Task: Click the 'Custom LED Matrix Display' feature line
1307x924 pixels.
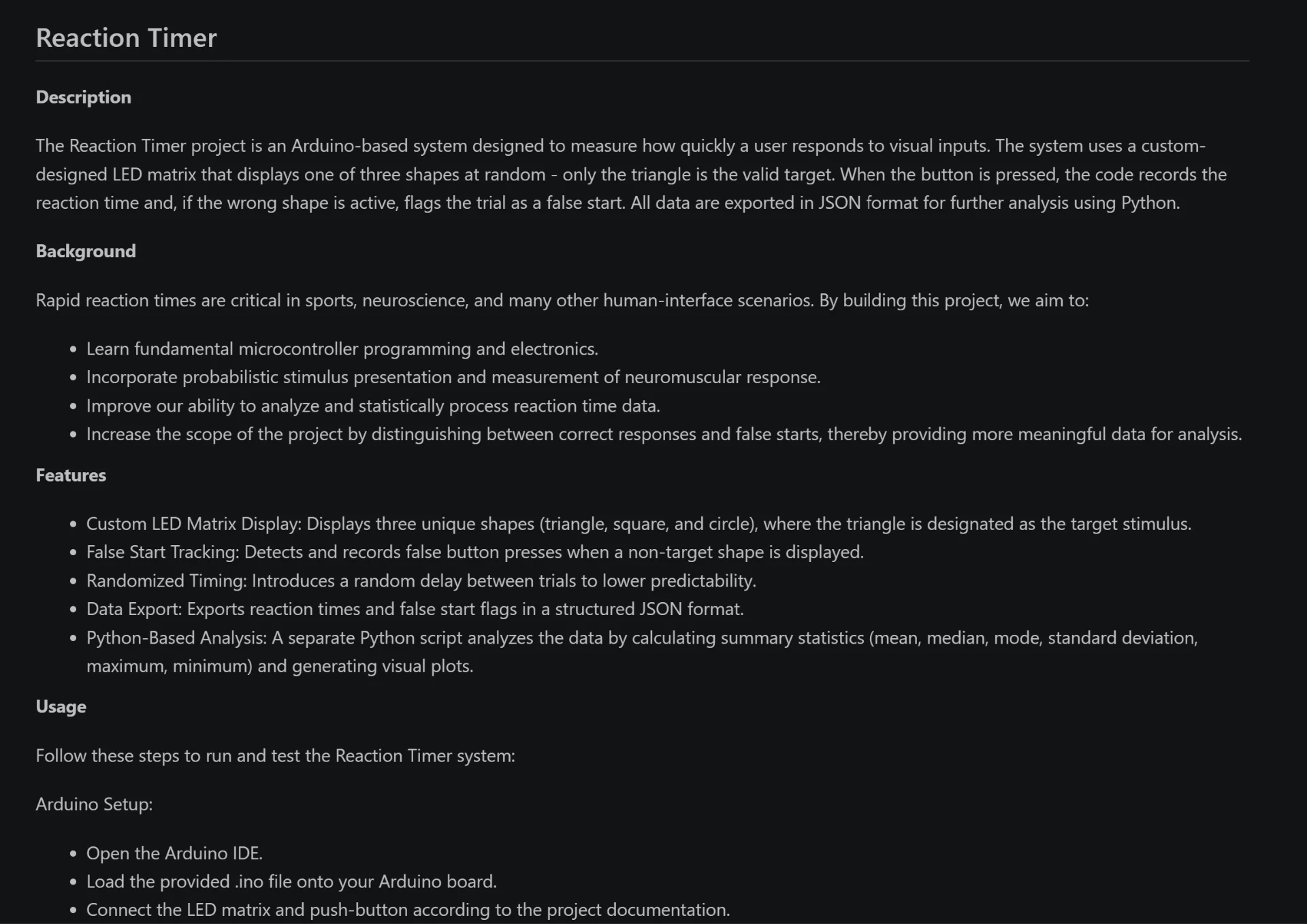Action: click(x=639, y=524)
